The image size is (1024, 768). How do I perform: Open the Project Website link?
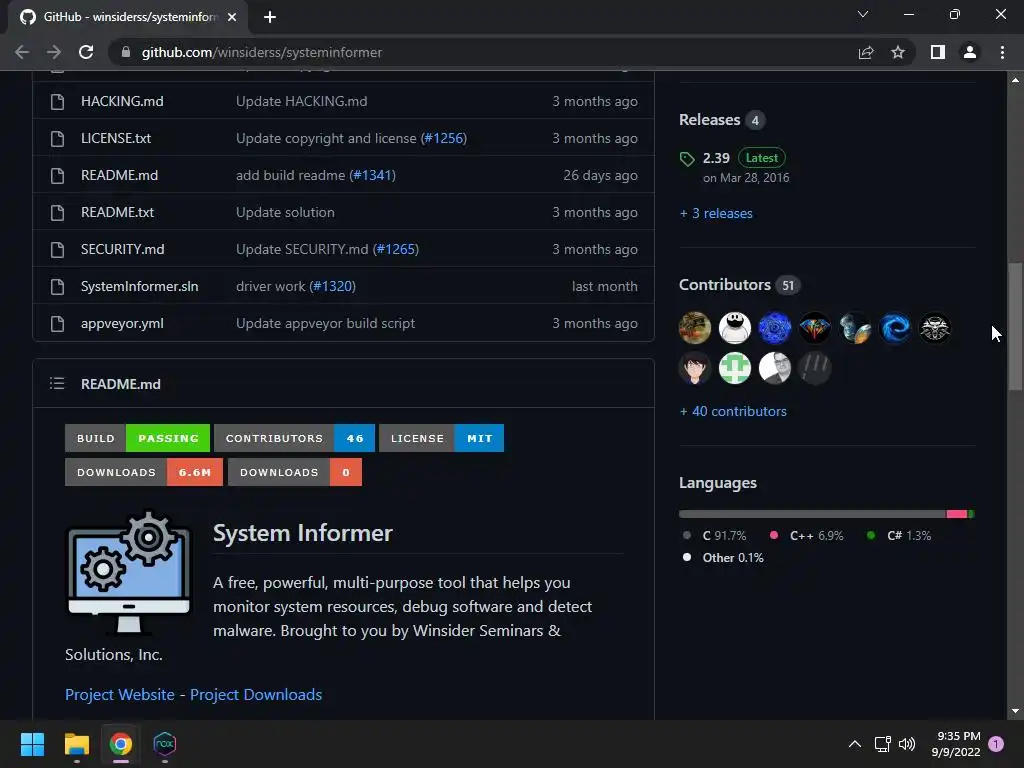[120, 695]
